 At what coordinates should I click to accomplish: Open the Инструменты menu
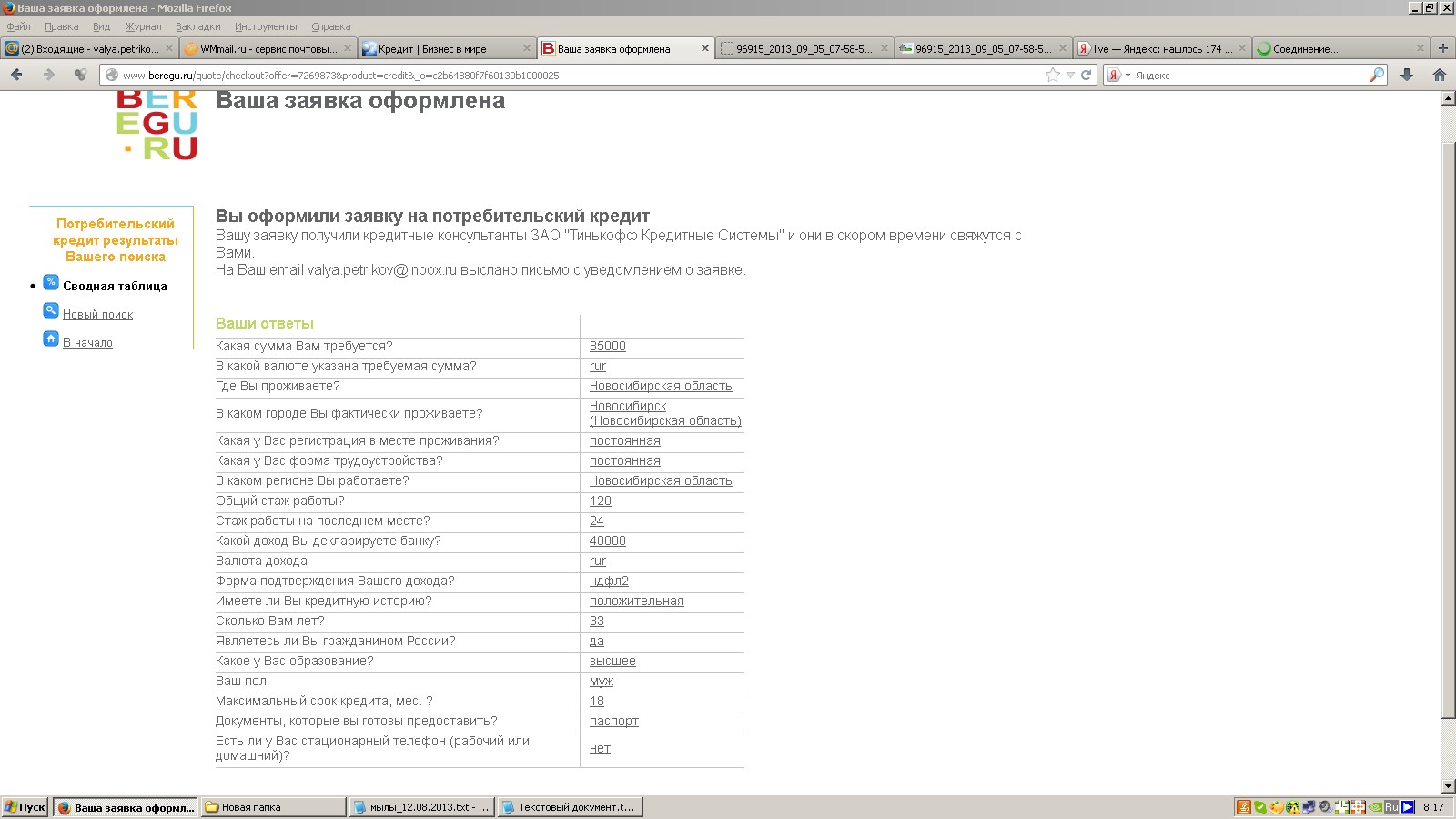coord(266,26)
